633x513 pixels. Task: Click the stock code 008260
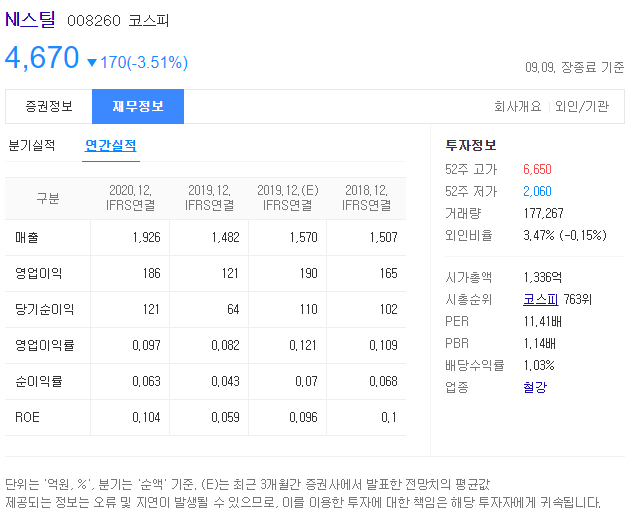click(94, 21)
